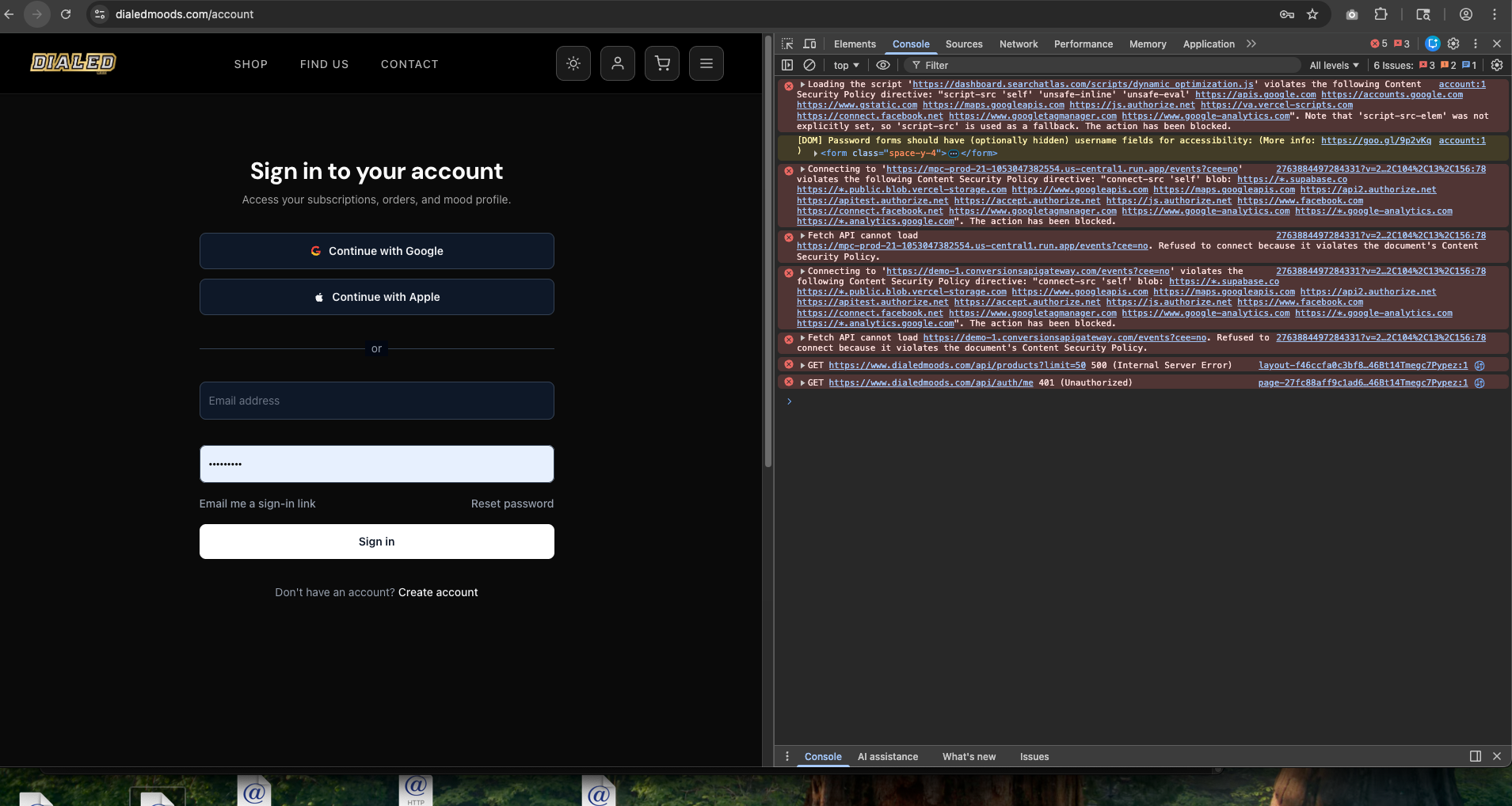1512x806 pixels.
Task: Open the 6 Issues summary
Action: tap(1425, 66)
